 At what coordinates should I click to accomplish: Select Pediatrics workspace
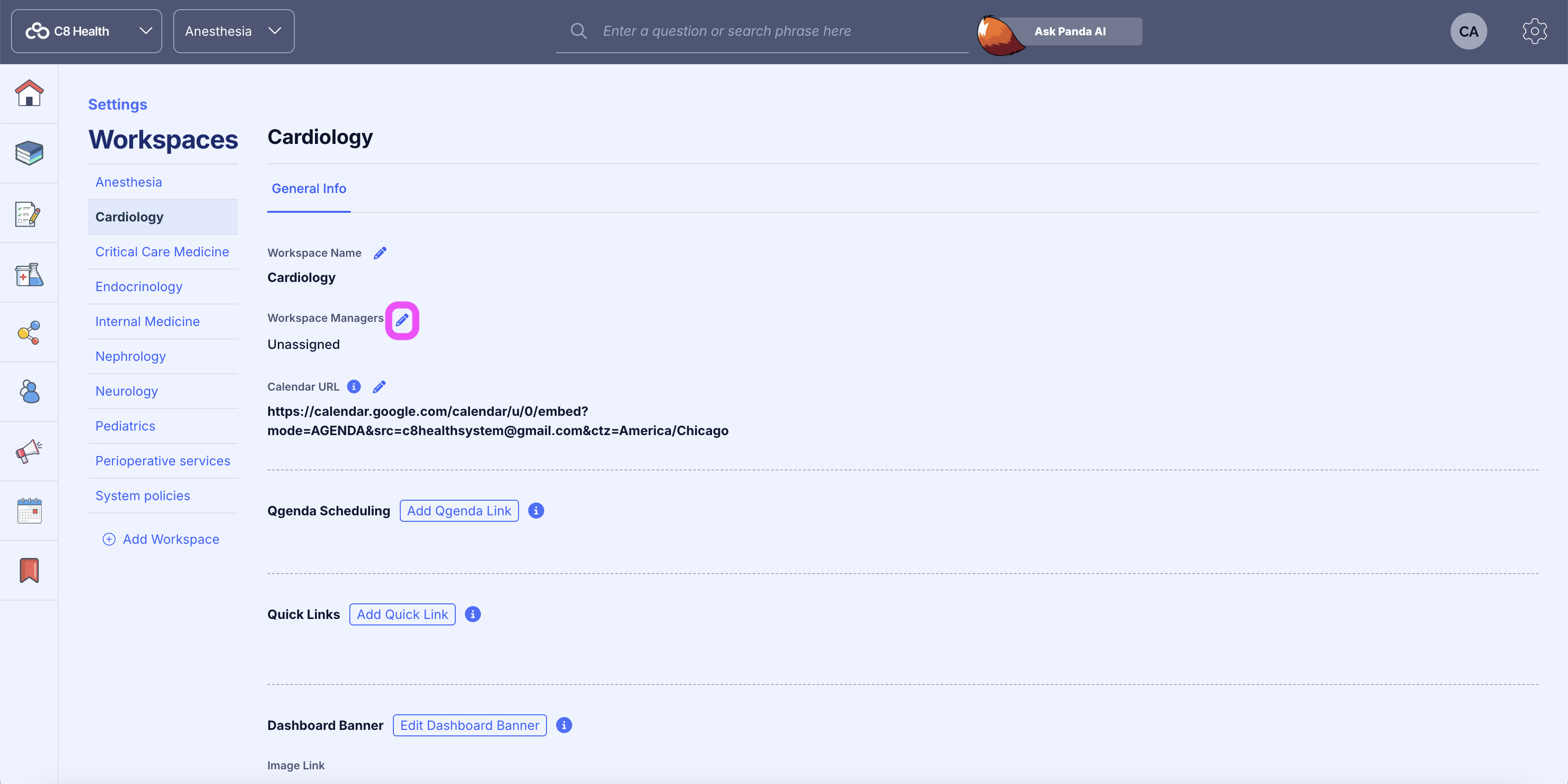click(x=162, y=426)
